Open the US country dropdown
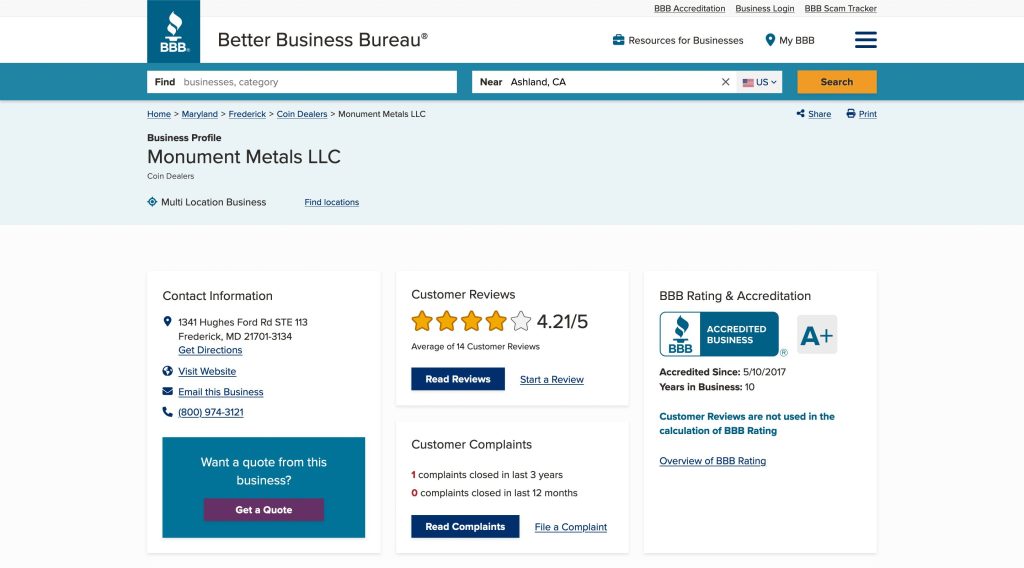Viewport: 1024px width, 568px height. (760, 82)
